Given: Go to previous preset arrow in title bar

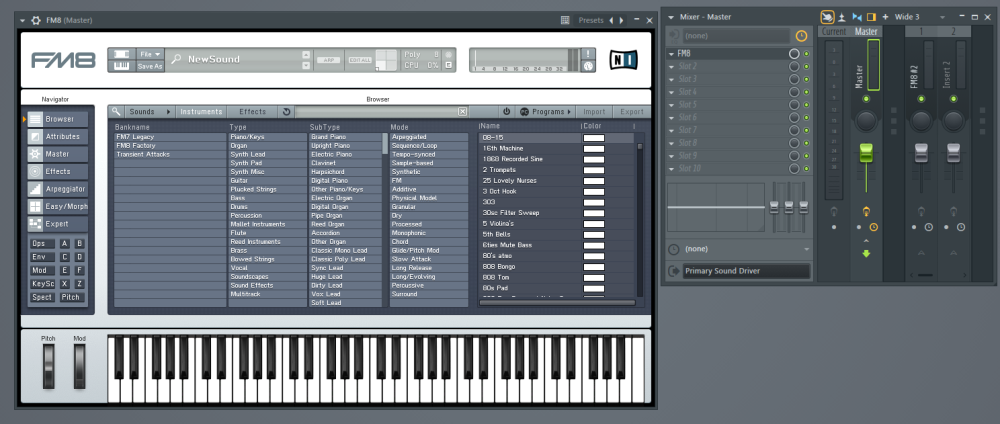Looking at the screenshot, I should pyautogui.click(x=611, y=20).
